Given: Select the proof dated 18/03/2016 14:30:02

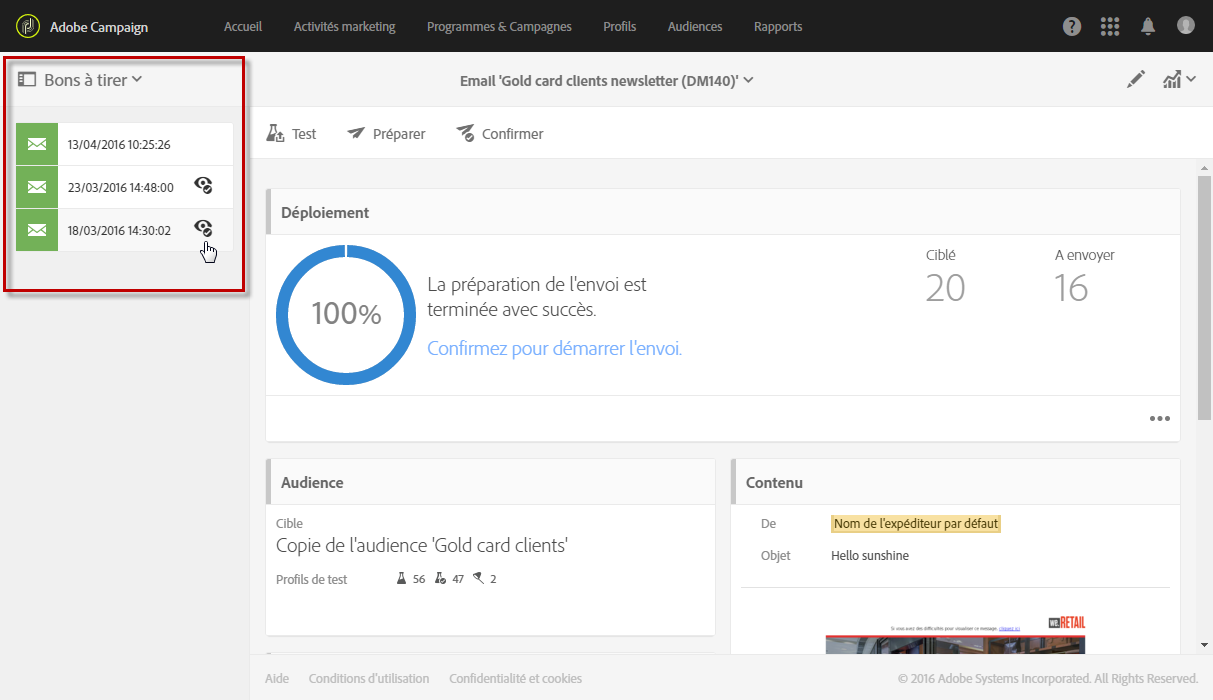Looking at the screenshot, I should pos(125,230).
